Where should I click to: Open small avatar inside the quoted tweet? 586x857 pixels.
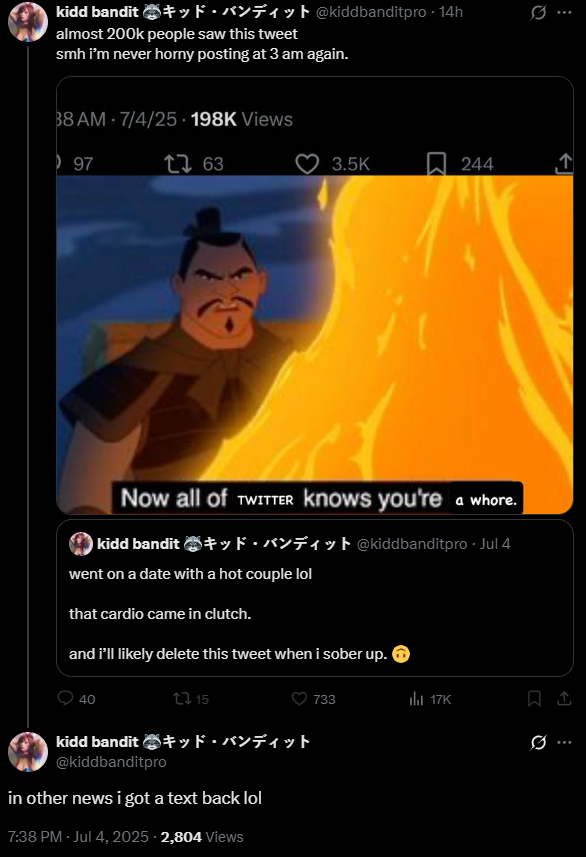coord(81,544)
